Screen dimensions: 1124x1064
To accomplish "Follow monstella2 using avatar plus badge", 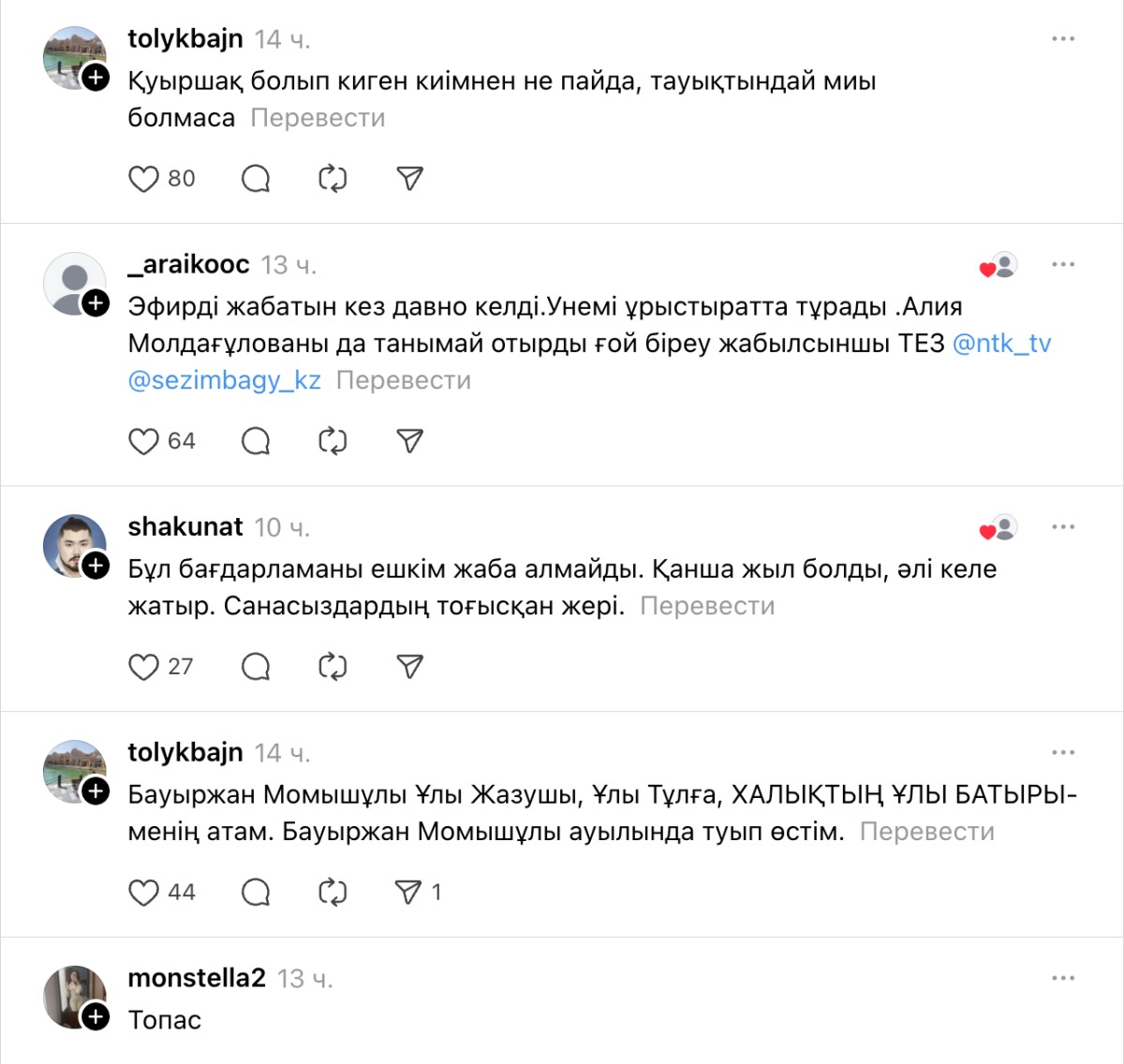I will click(x=96, y=1016).
